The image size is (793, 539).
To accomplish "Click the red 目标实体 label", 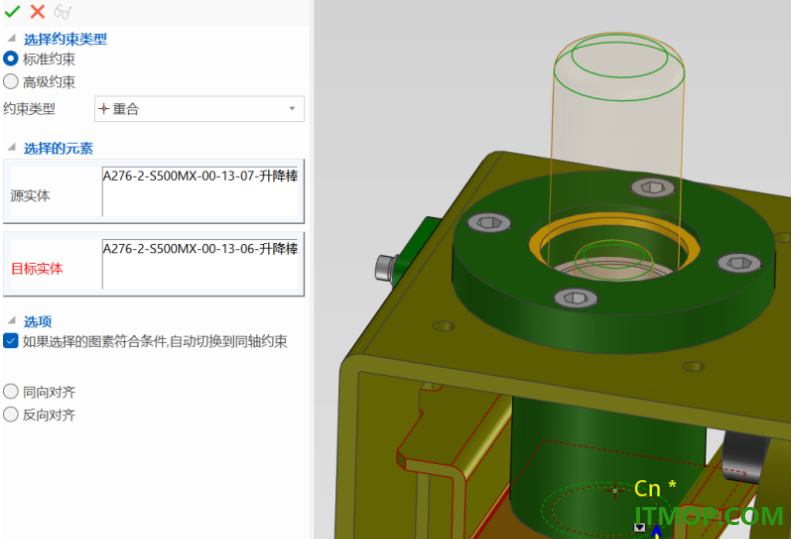I will coord(37,268).
